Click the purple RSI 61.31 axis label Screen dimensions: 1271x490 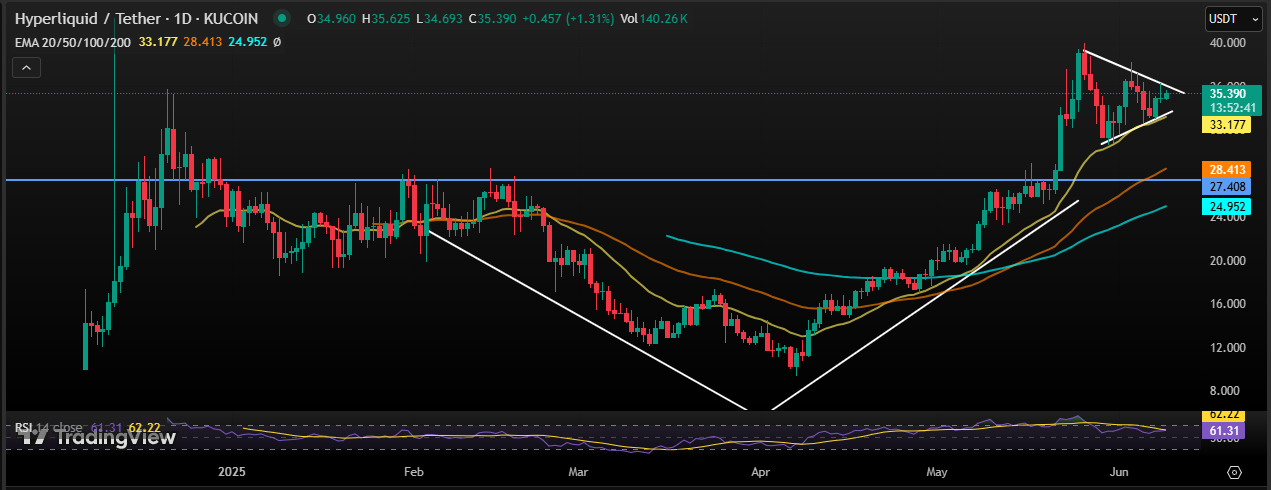[1225, 431]
